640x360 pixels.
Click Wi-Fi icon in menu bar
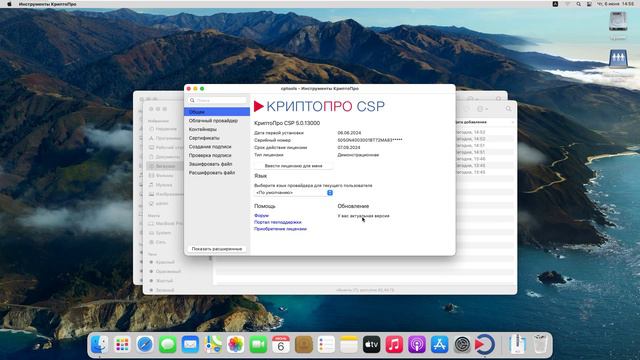click(567, 4)
